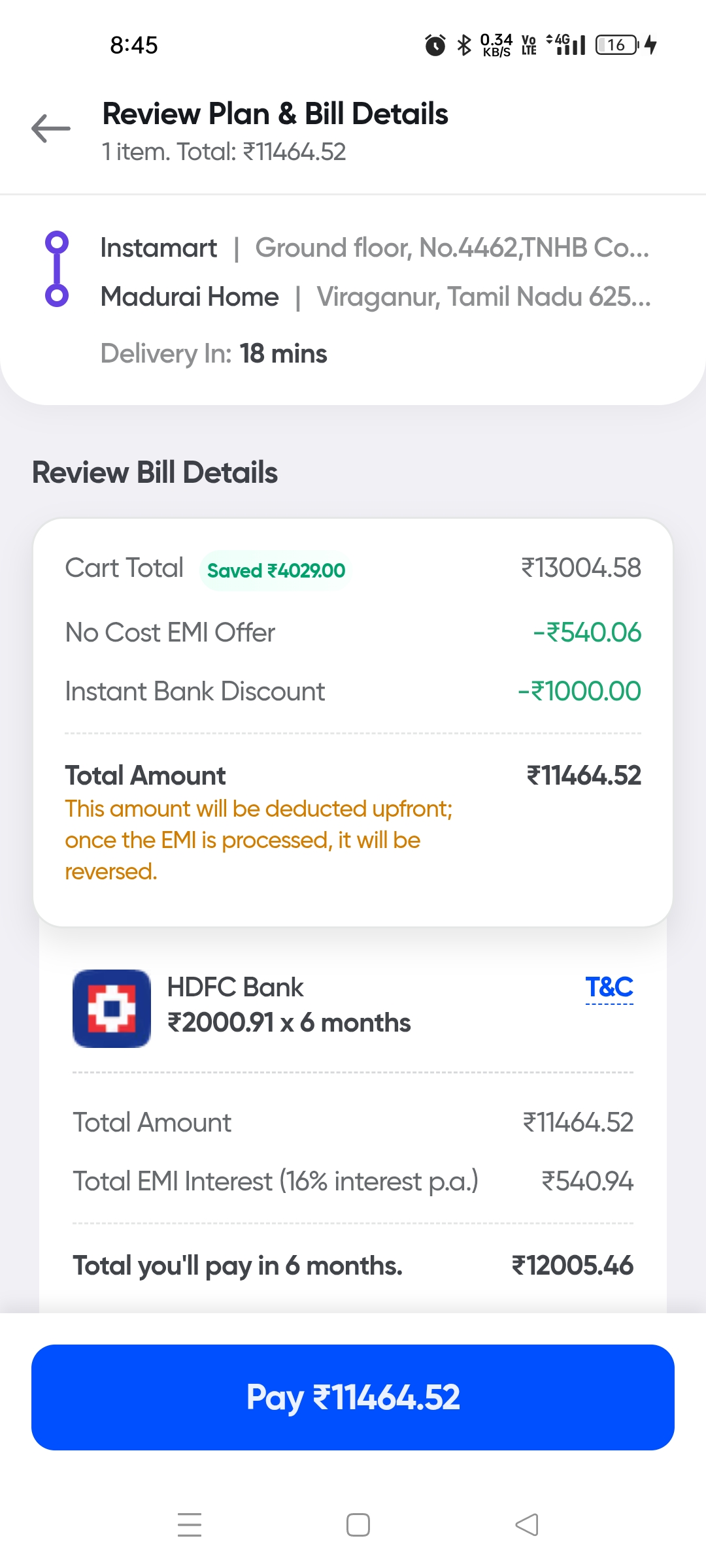Tap the battery indicator icon
The width and height of the screenshot is (706, 1568).
click(616, 45)
